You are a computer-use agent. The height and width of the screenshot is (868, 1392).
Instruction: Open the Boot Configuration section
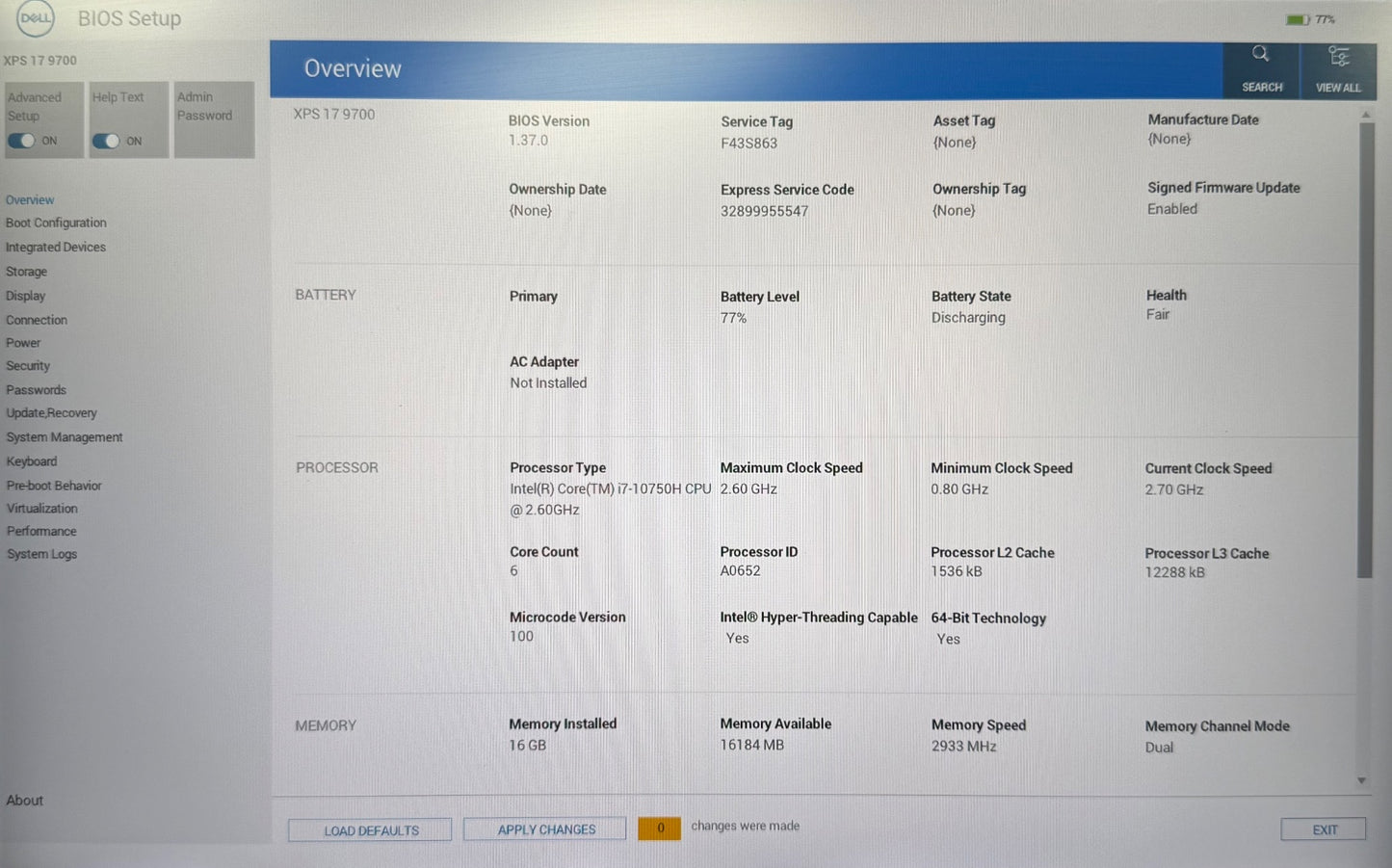56,223
